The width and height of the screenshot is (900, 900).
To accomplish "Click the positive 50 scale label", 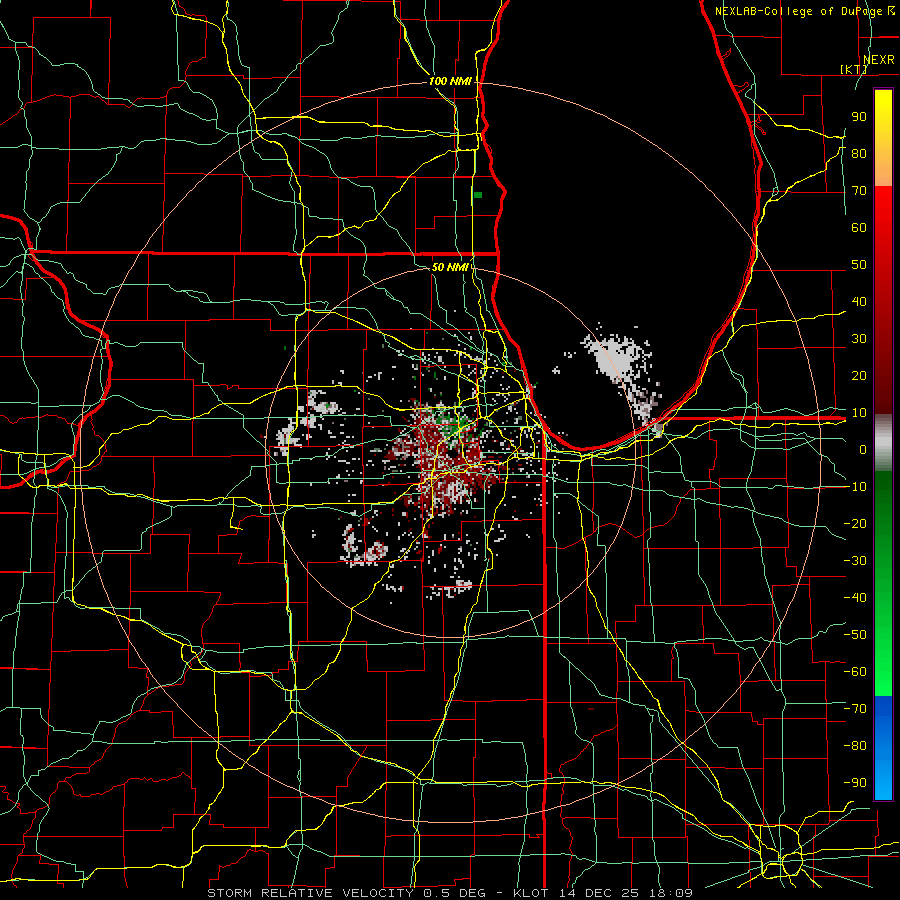I will (859, 265).
